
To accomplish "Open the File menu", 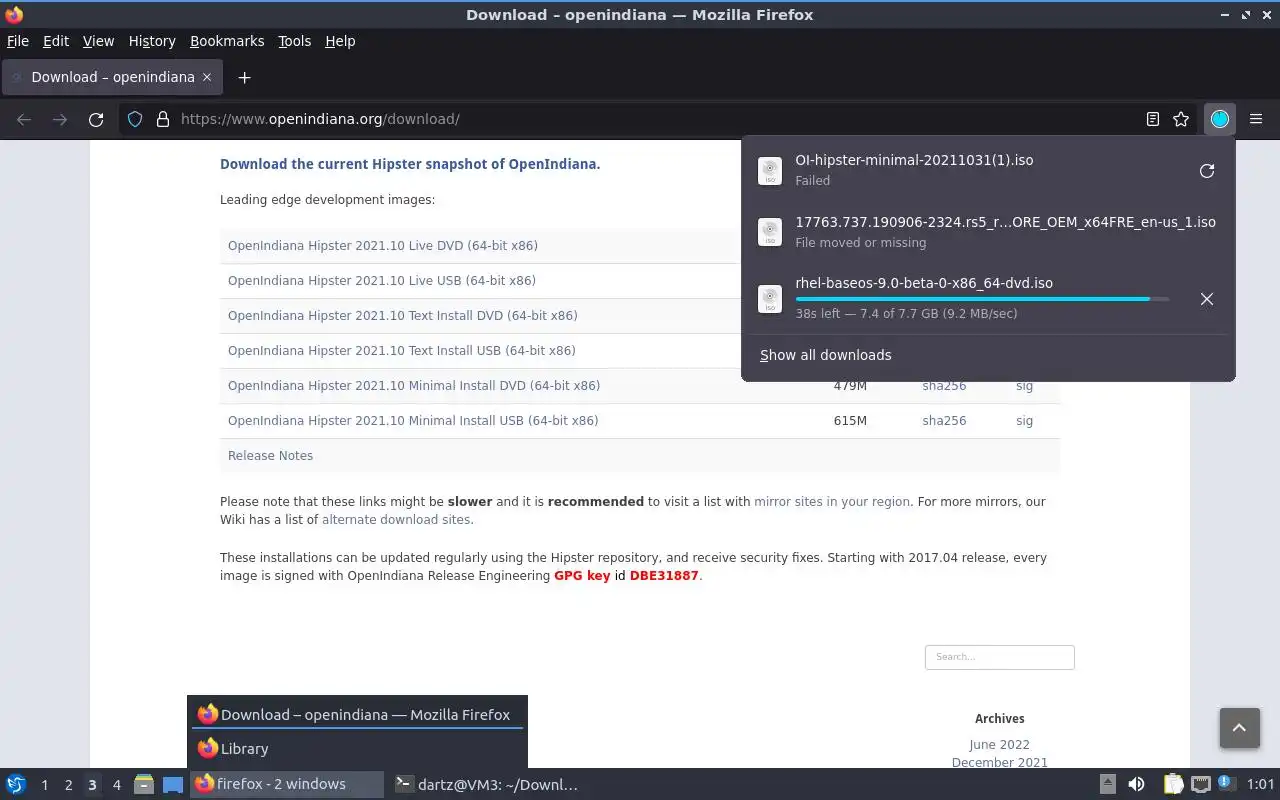I will (18, 41).
